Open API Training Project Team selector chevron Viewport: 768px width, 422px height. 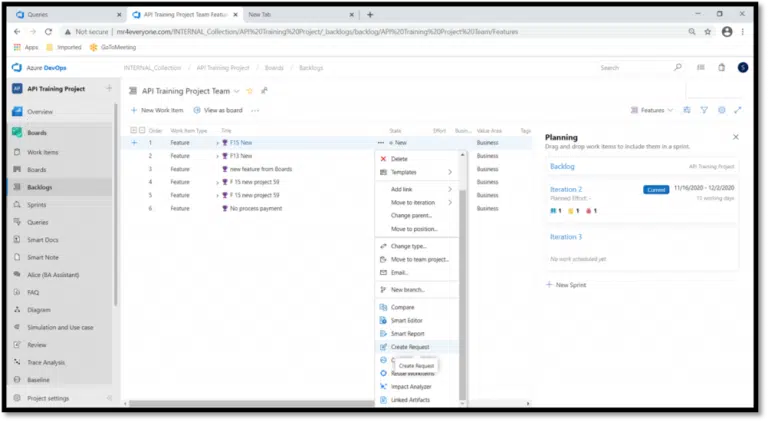click(x=236, y=91)
